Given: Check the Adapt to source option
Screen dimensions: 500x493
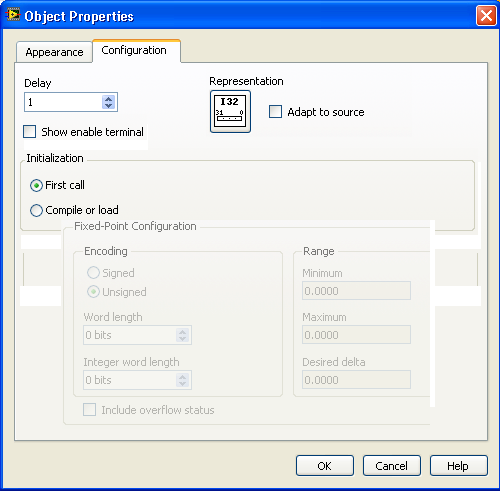Looking at the screenshot, I should (x=275, y=112).
